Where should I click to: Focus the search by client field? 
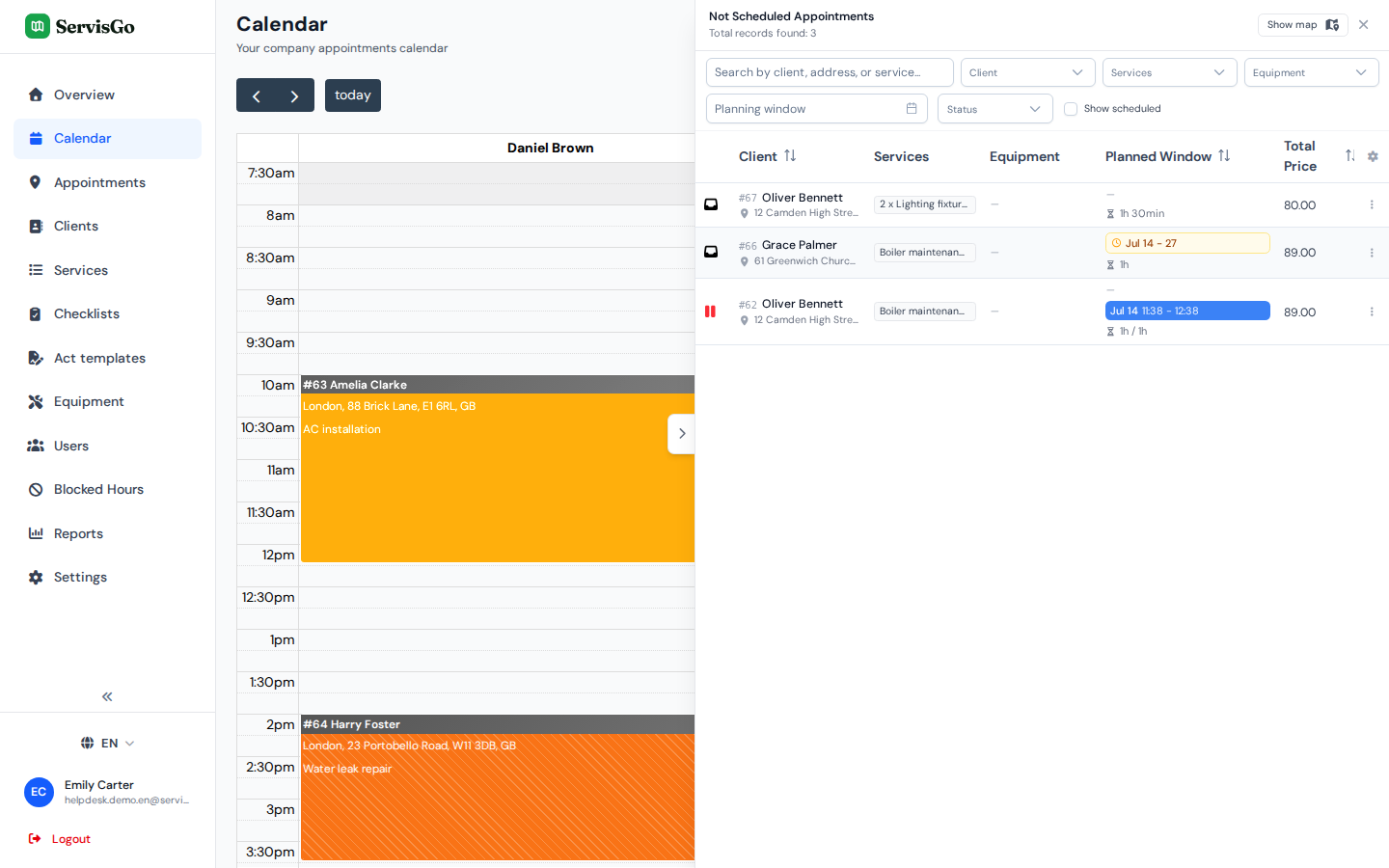pyautogui.click(x=830, y=72)
